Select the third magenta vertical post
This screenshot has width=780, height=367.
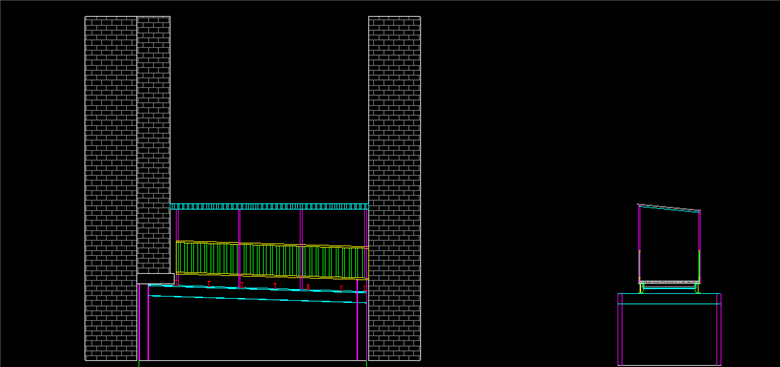coord(301,249)
